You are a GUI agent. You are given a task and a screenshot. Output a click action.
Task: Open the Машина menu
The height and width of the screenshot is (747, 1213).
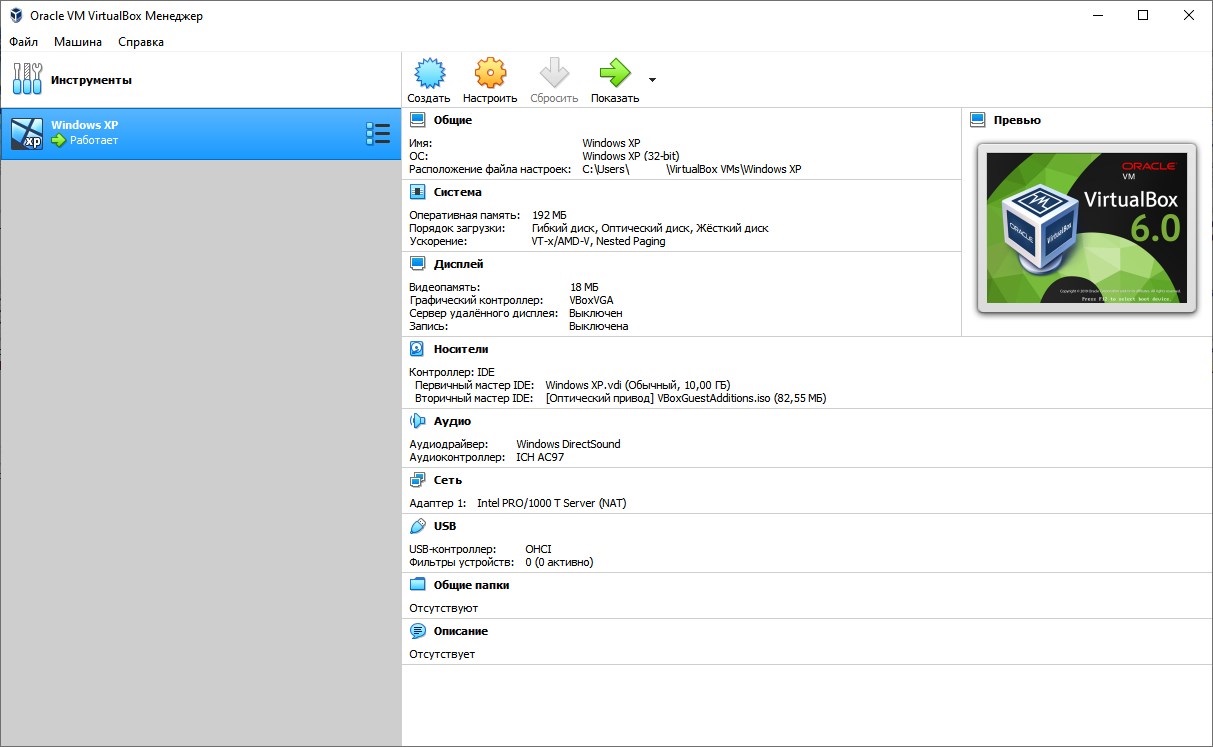click(x=78, y=42)
